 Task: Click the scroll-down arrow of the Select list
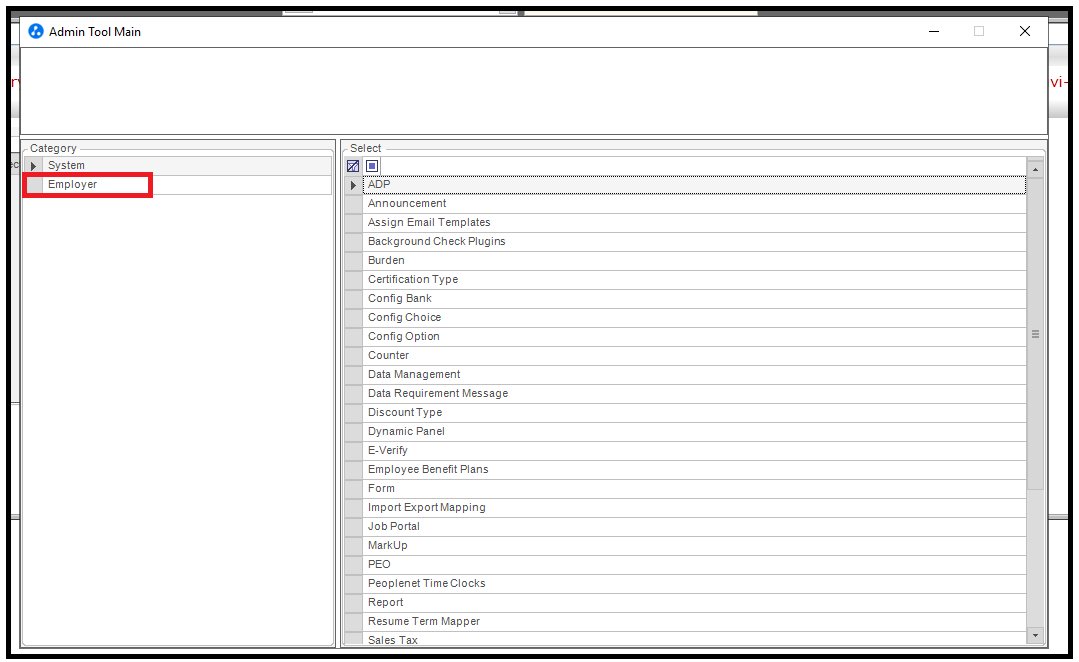1035,636
